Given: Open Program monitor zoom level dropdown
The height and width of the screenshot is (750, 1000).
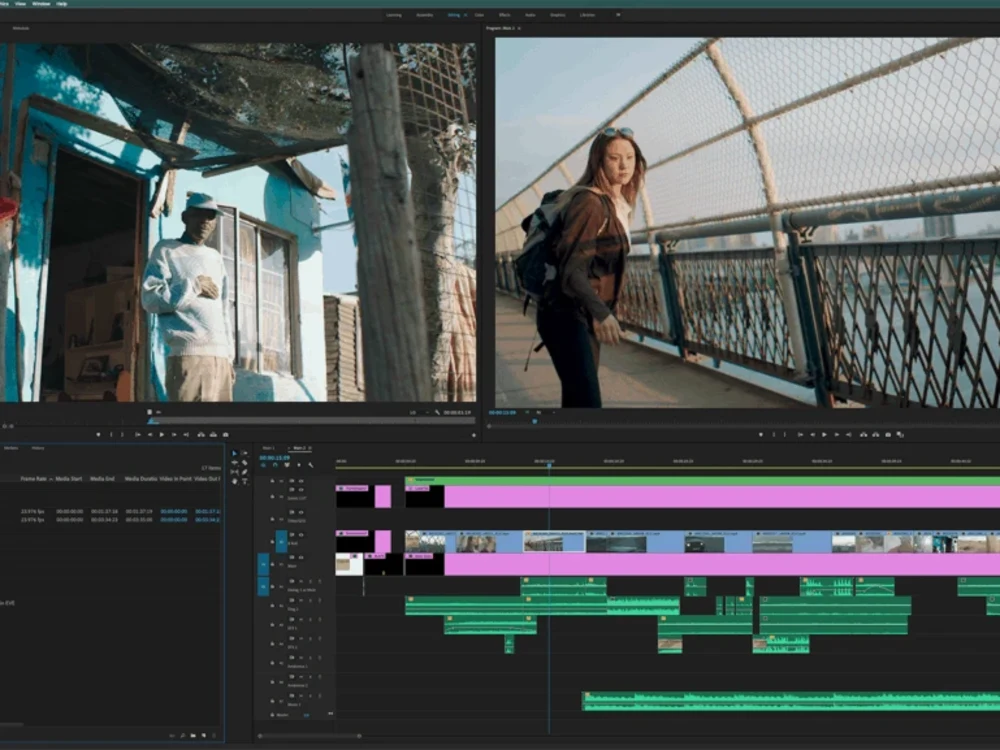Looking at the screenshot, I should tap(545, 412).
